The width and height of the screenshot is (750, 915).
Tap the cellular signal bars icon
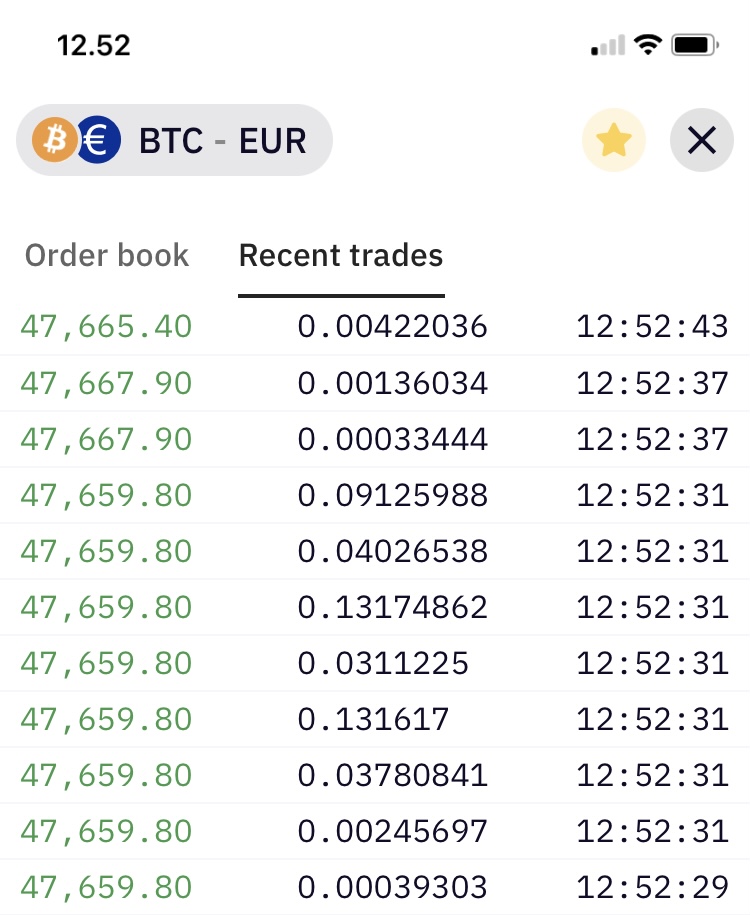(608, 46)
